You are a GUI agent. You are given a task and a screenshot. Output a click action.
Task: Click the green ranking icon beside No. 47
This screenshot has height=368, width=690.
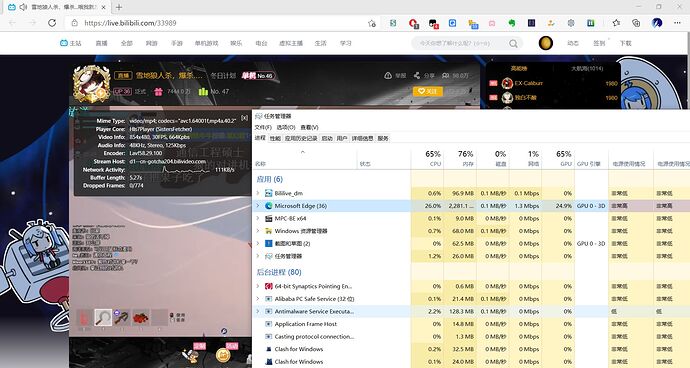203,92
